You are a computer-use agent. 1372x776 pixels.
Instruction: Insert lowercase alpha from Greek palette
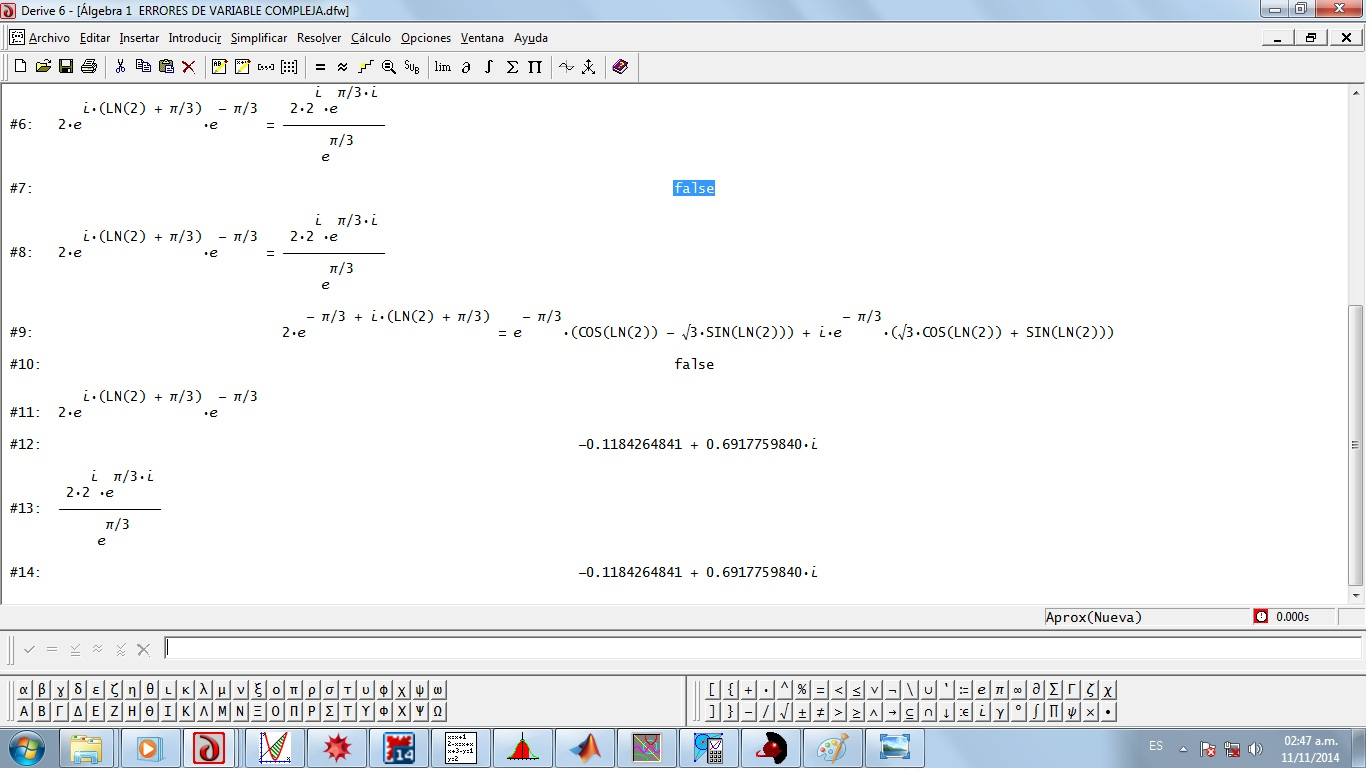pos(25,690)
